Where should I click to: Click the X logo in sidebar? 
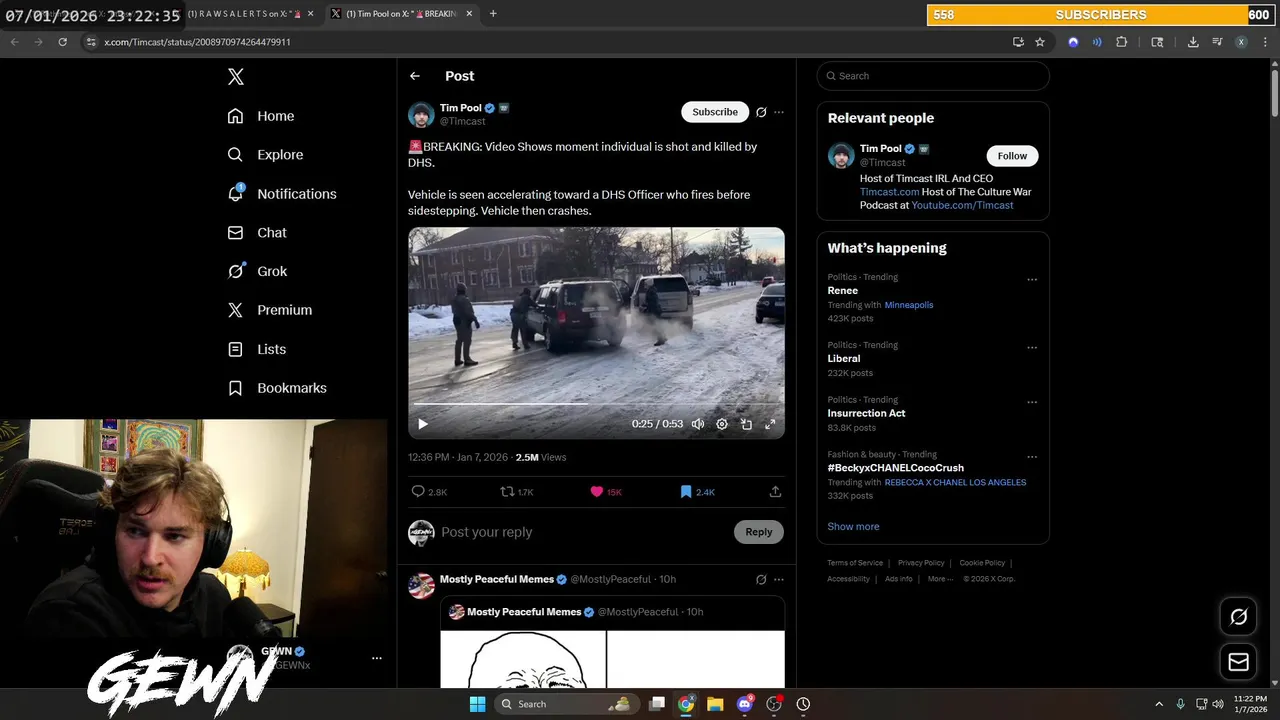pos(236,77)
